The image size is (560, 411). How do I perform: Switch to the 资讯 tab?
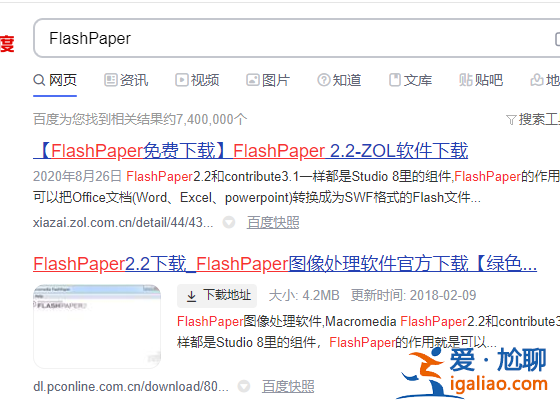126,80
